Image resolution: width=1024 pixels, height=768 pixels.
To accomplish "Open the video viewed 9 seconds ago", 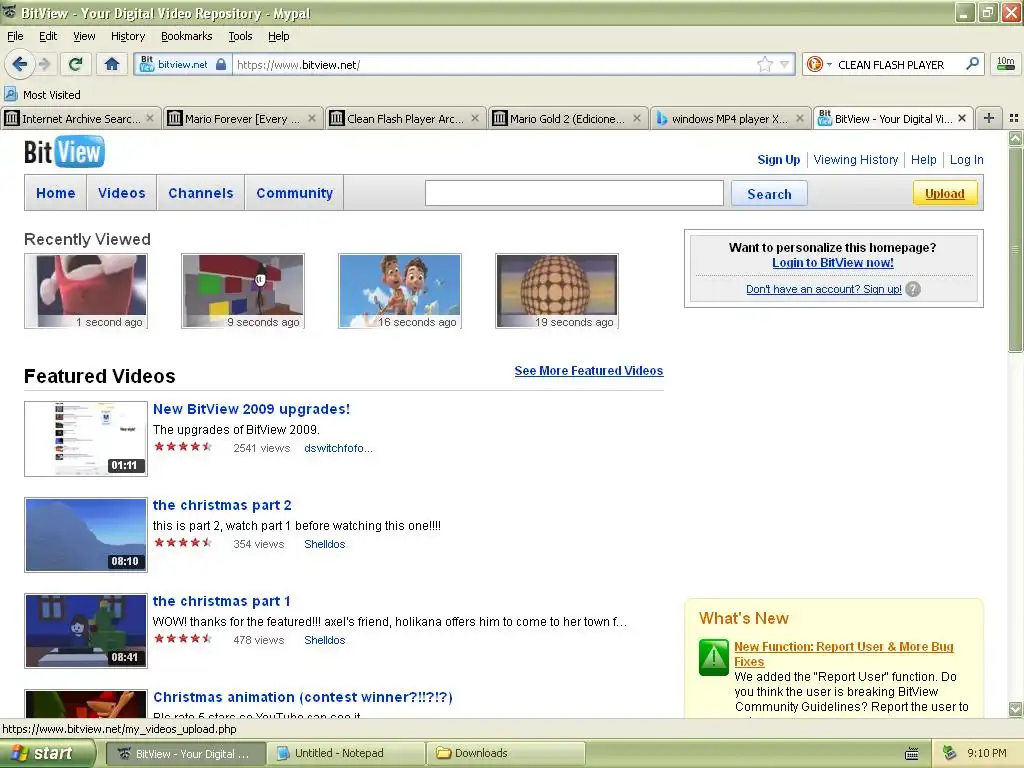I will pyautogui.click(x=242, y=291).
